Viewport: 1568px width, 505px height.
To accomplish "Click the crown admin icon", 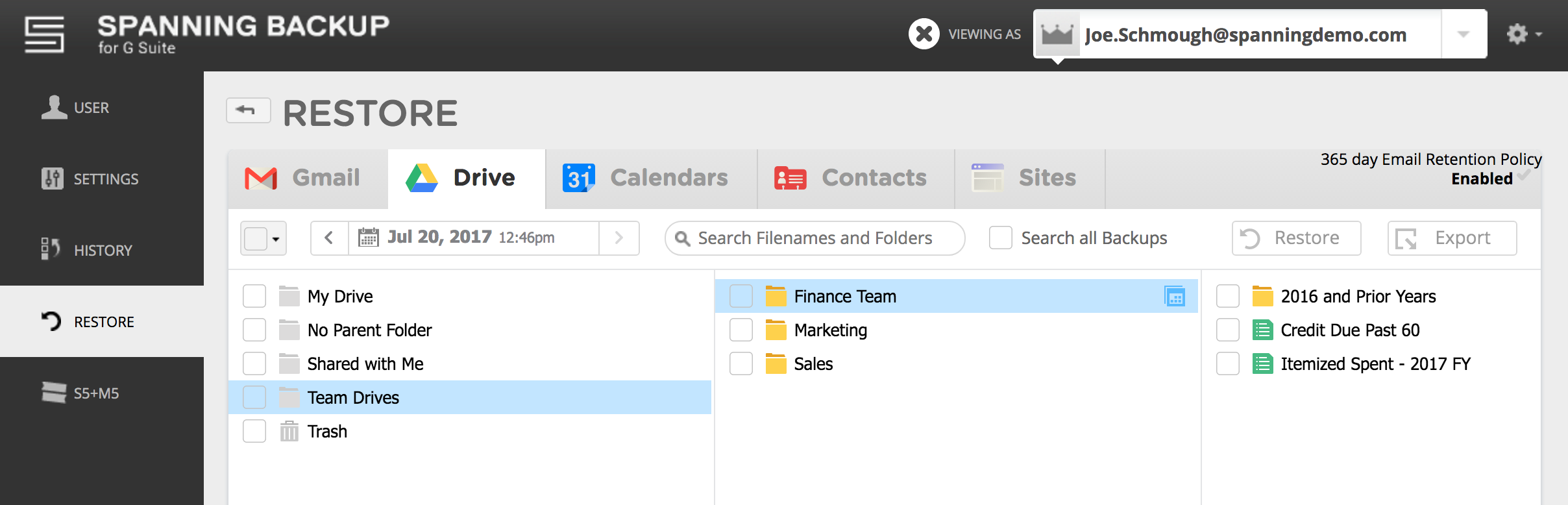I will pyautogui.click(x=1057, y=34).
